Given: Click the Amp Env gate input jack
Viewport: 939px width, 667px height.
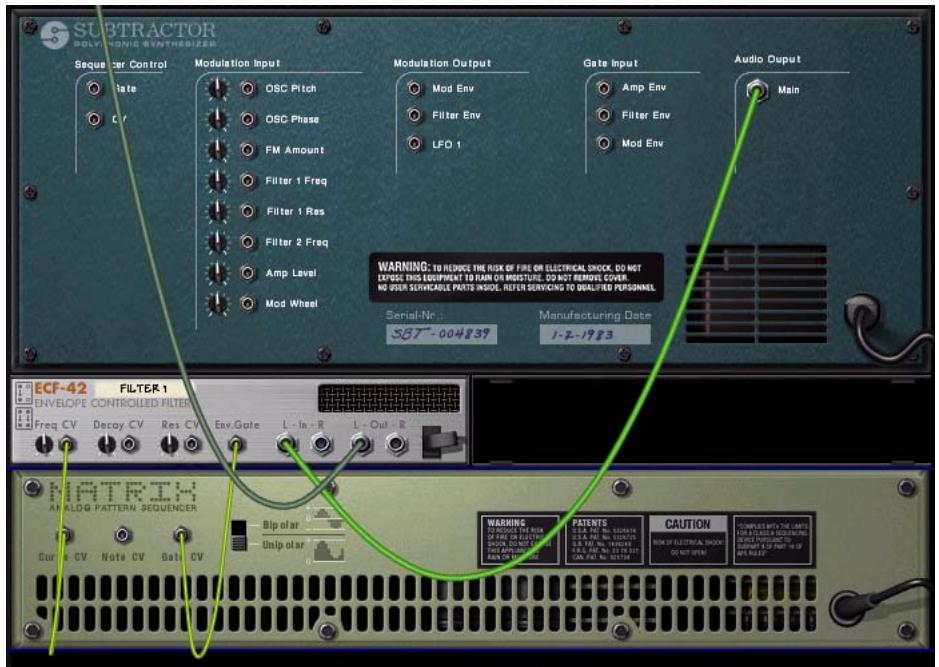Looking at the screenshot, I should tap(602, 88).
